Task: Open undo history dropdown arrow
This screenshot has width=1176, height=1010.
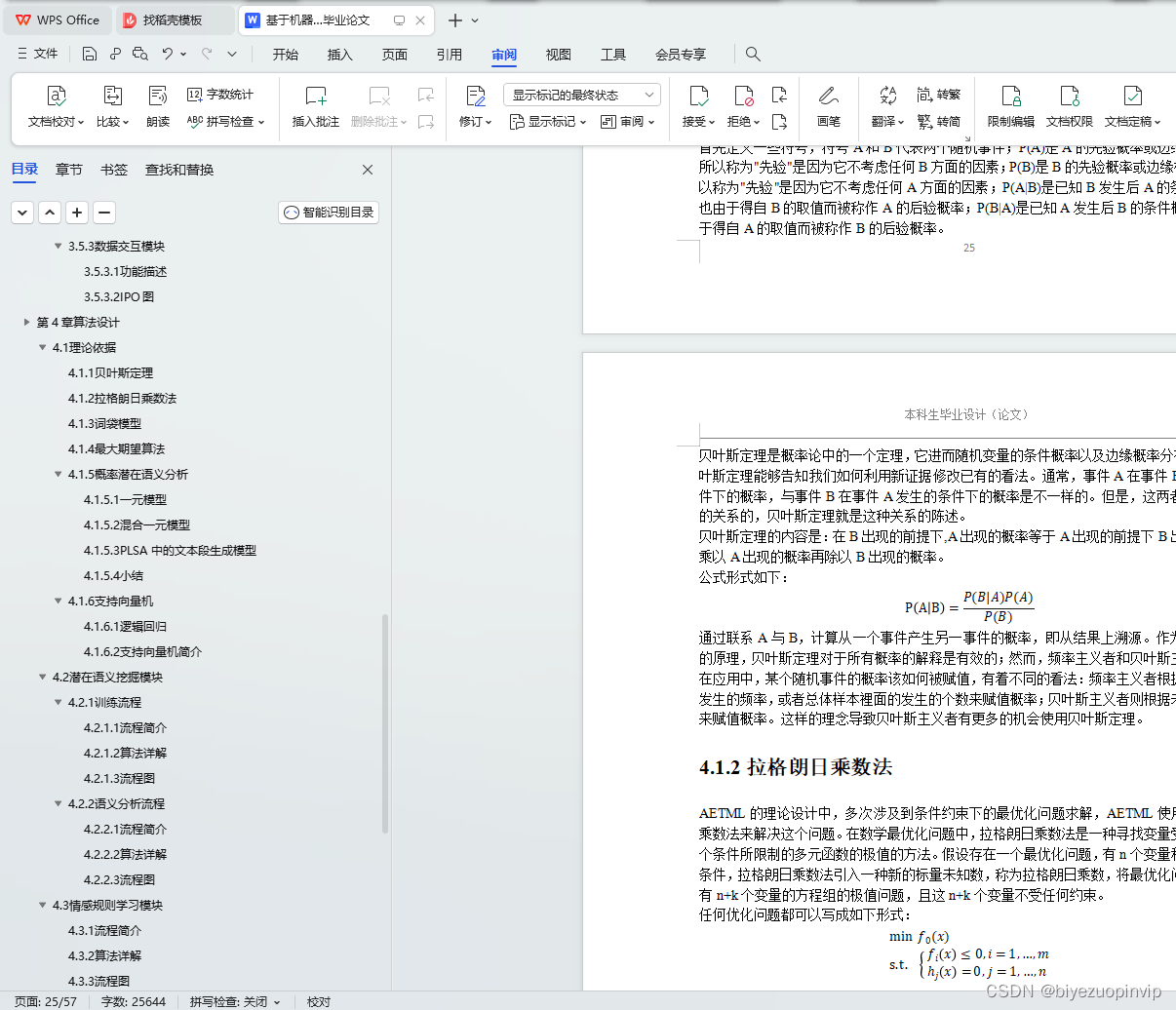Action: (x=183, y=54)
